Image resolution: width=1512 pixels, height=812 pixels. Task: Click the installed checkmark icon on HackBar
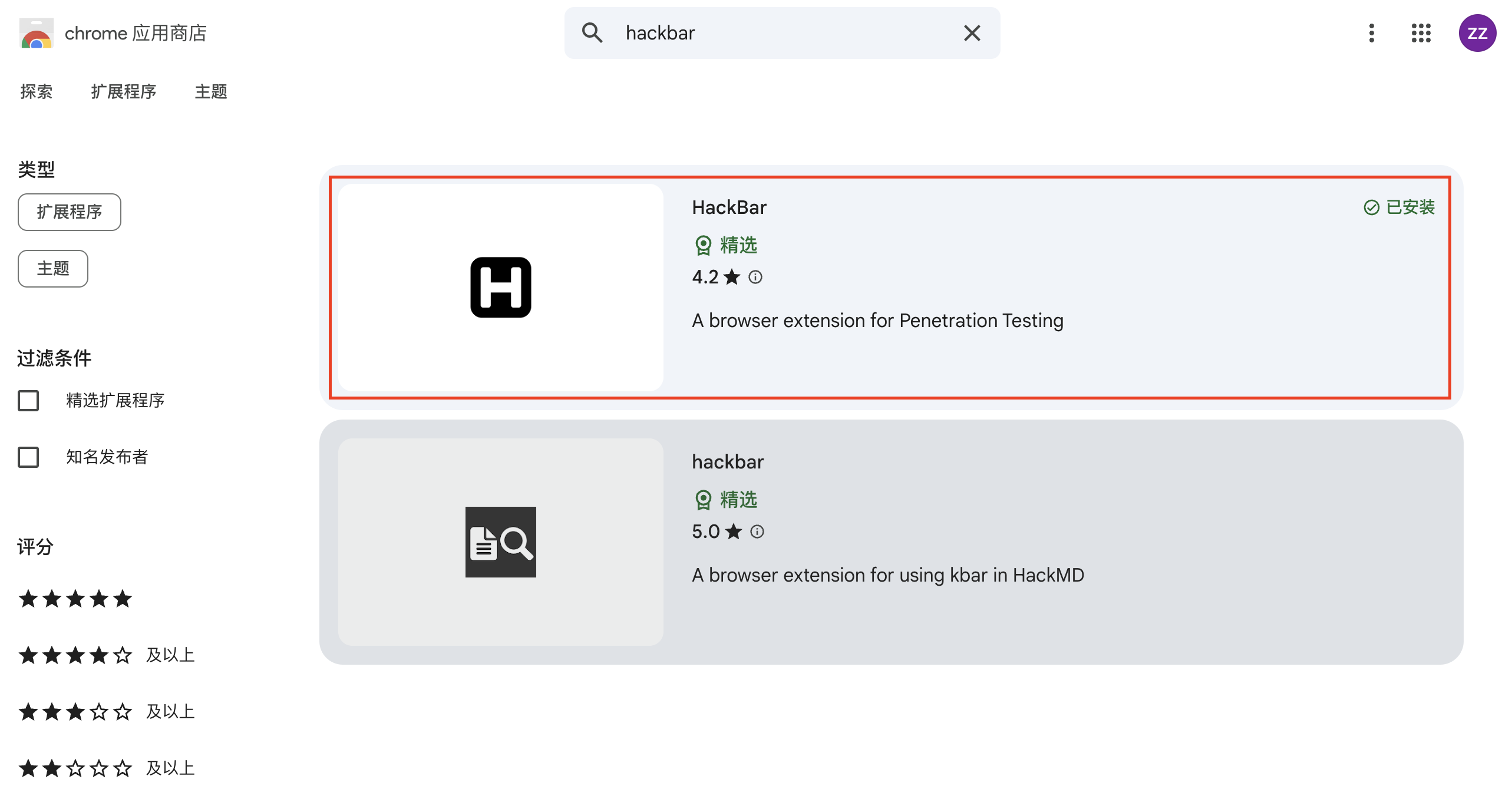(x=1372, y=207)
